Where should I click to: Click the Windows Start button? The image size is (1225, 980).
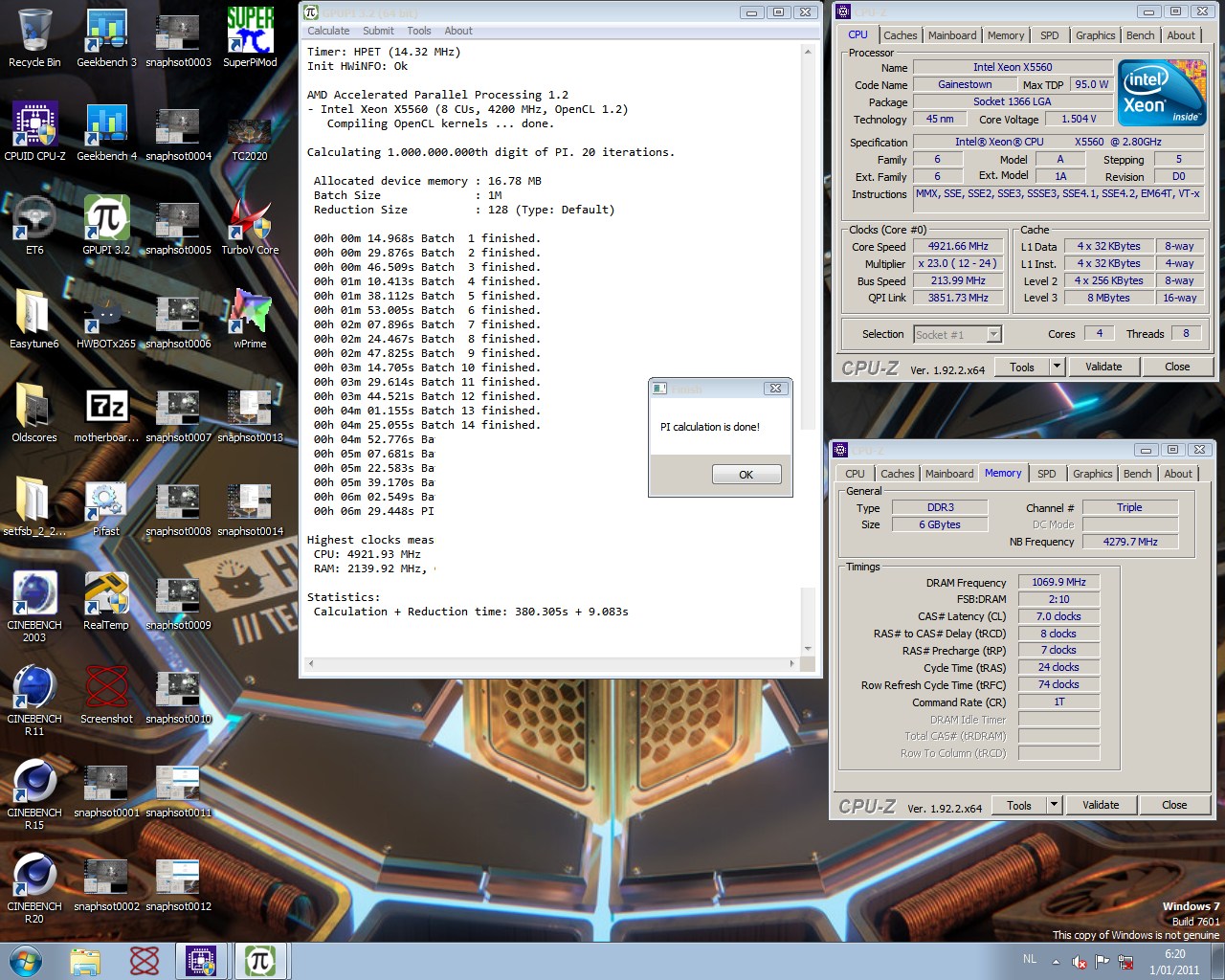26,961
